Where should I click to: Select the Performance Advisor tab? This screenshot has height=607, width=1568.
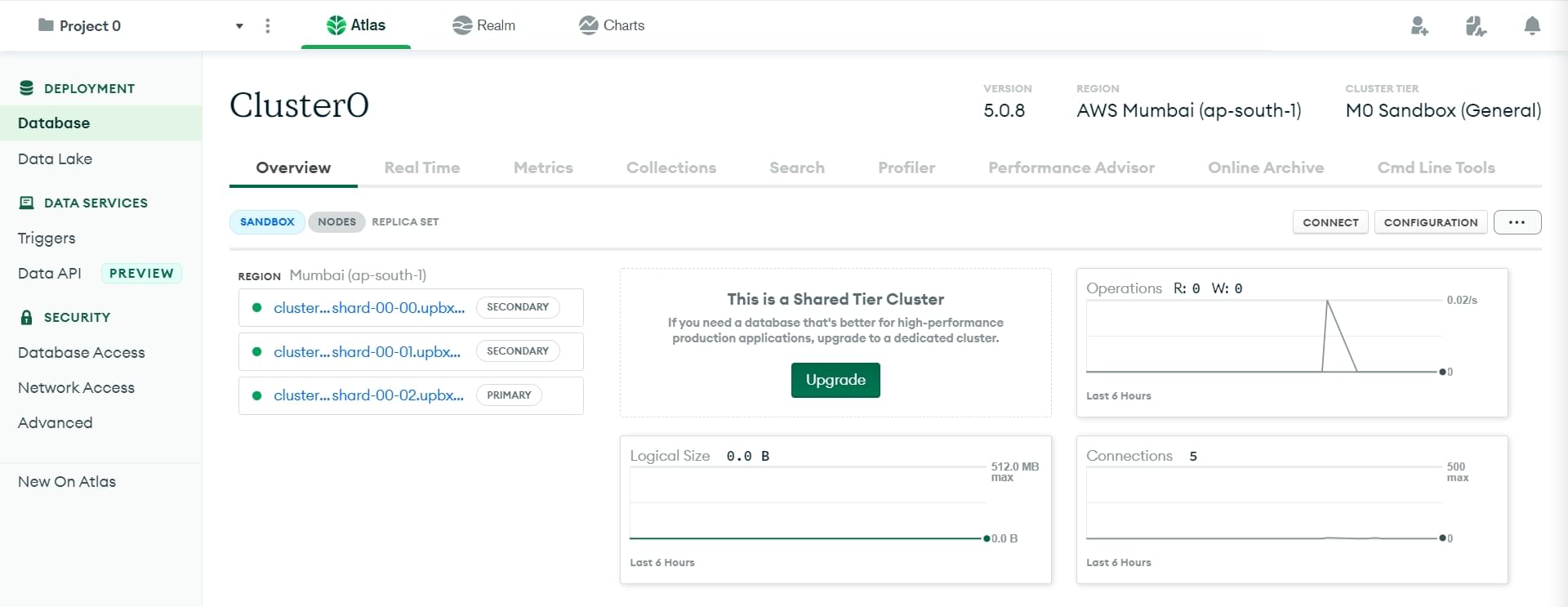click(1071, 167)
